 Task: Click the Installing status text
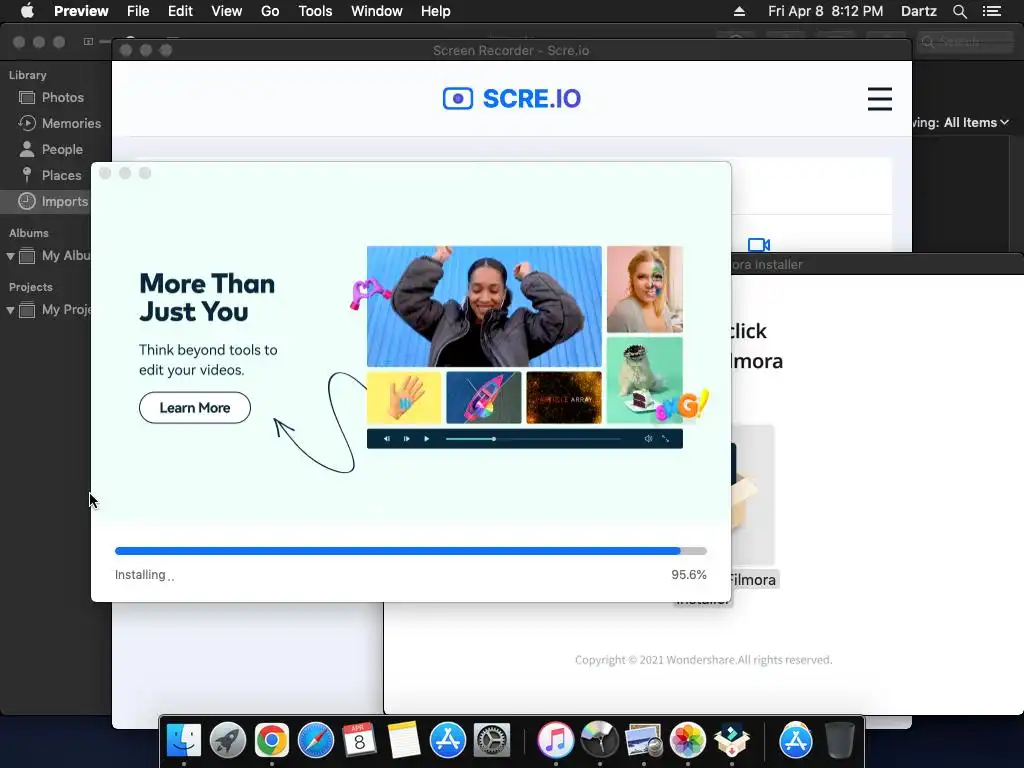144,575
